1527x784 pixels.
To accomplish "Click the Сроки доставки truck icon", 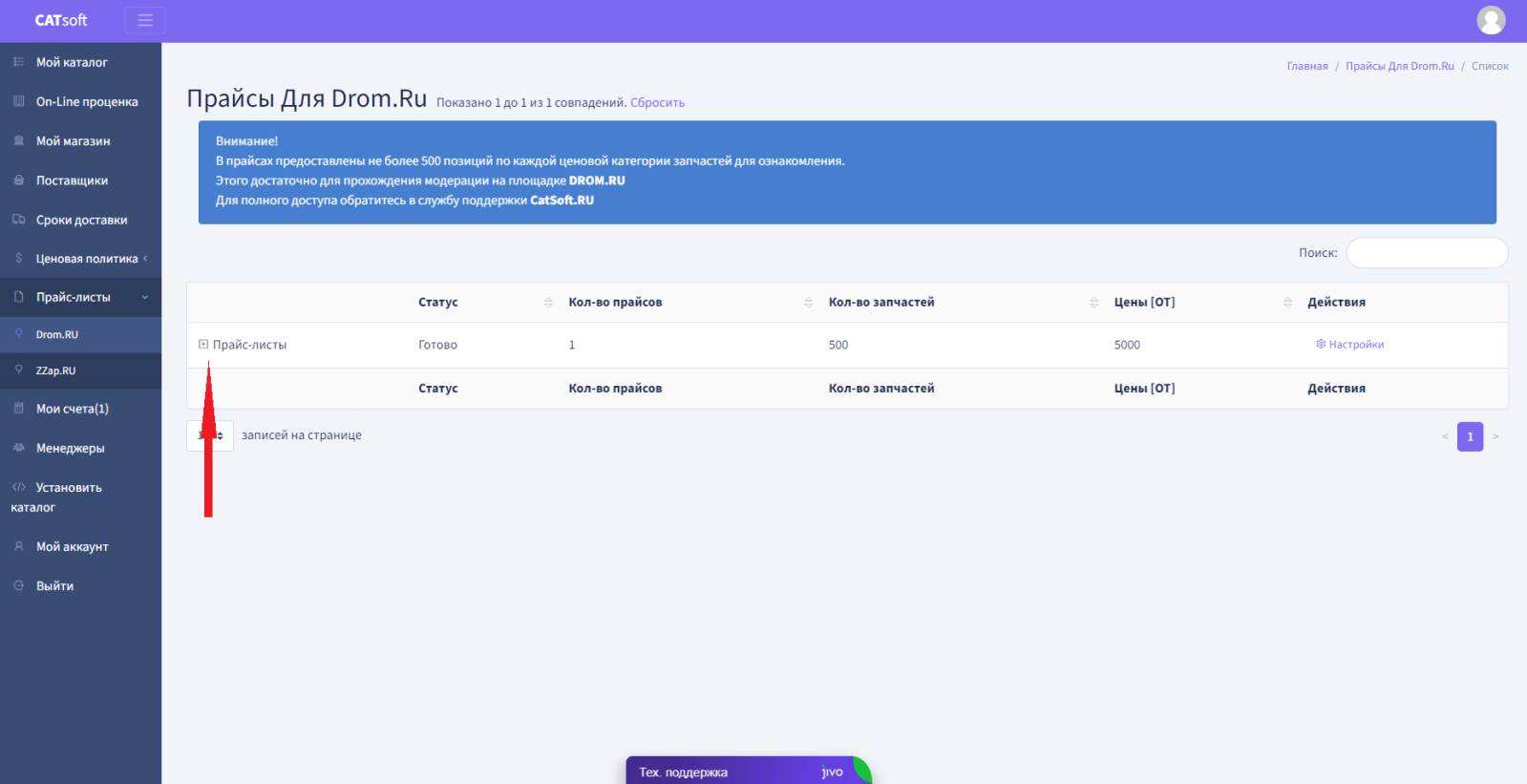I will (x=18, y=220).
